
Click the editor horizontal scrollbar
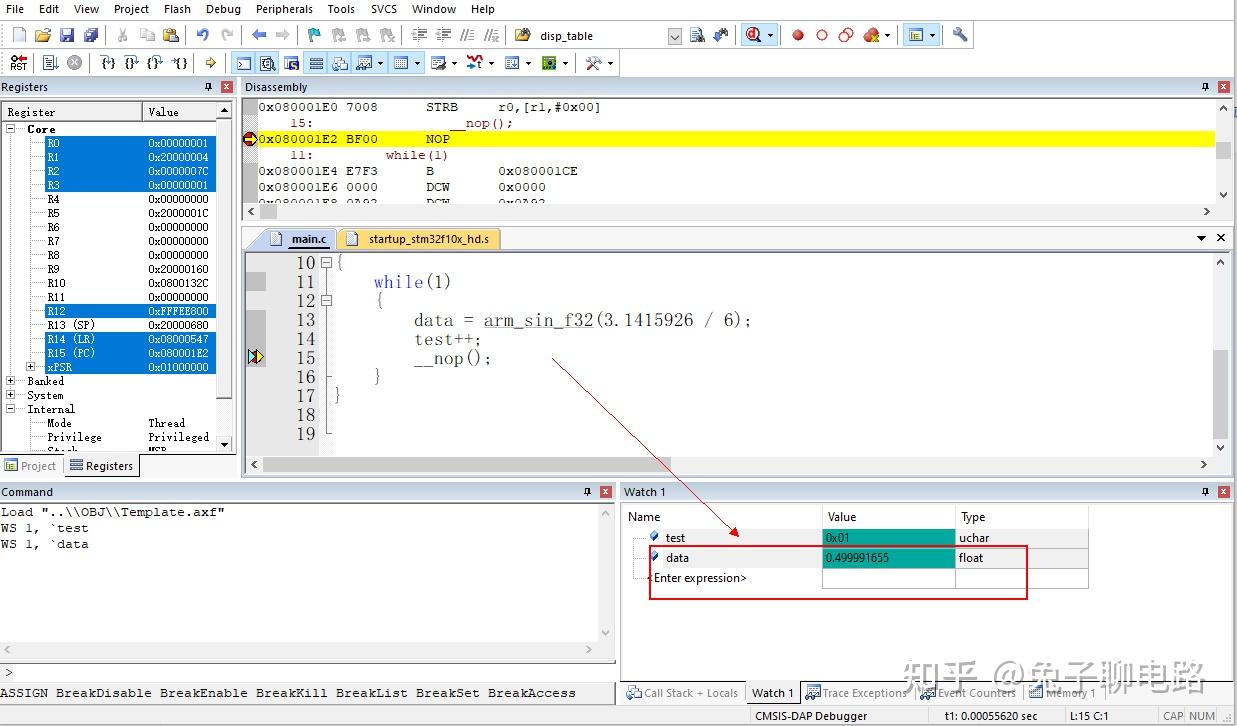[x=731, y=464]
